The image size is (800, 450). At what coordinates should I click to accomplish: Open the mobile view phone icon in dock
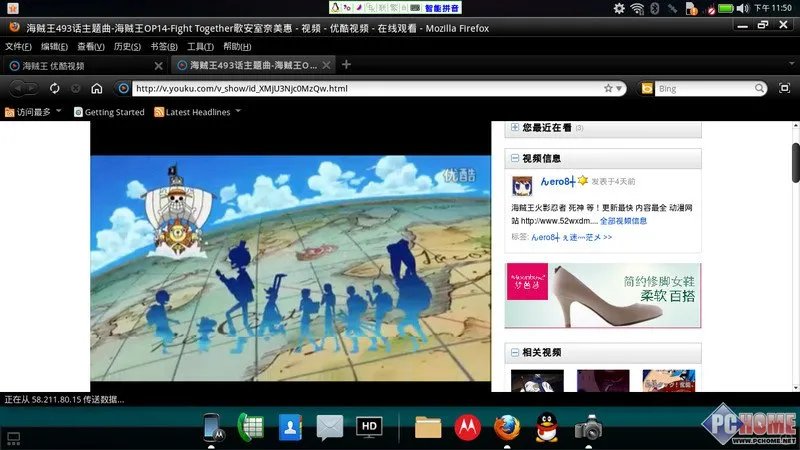(212, 427)
